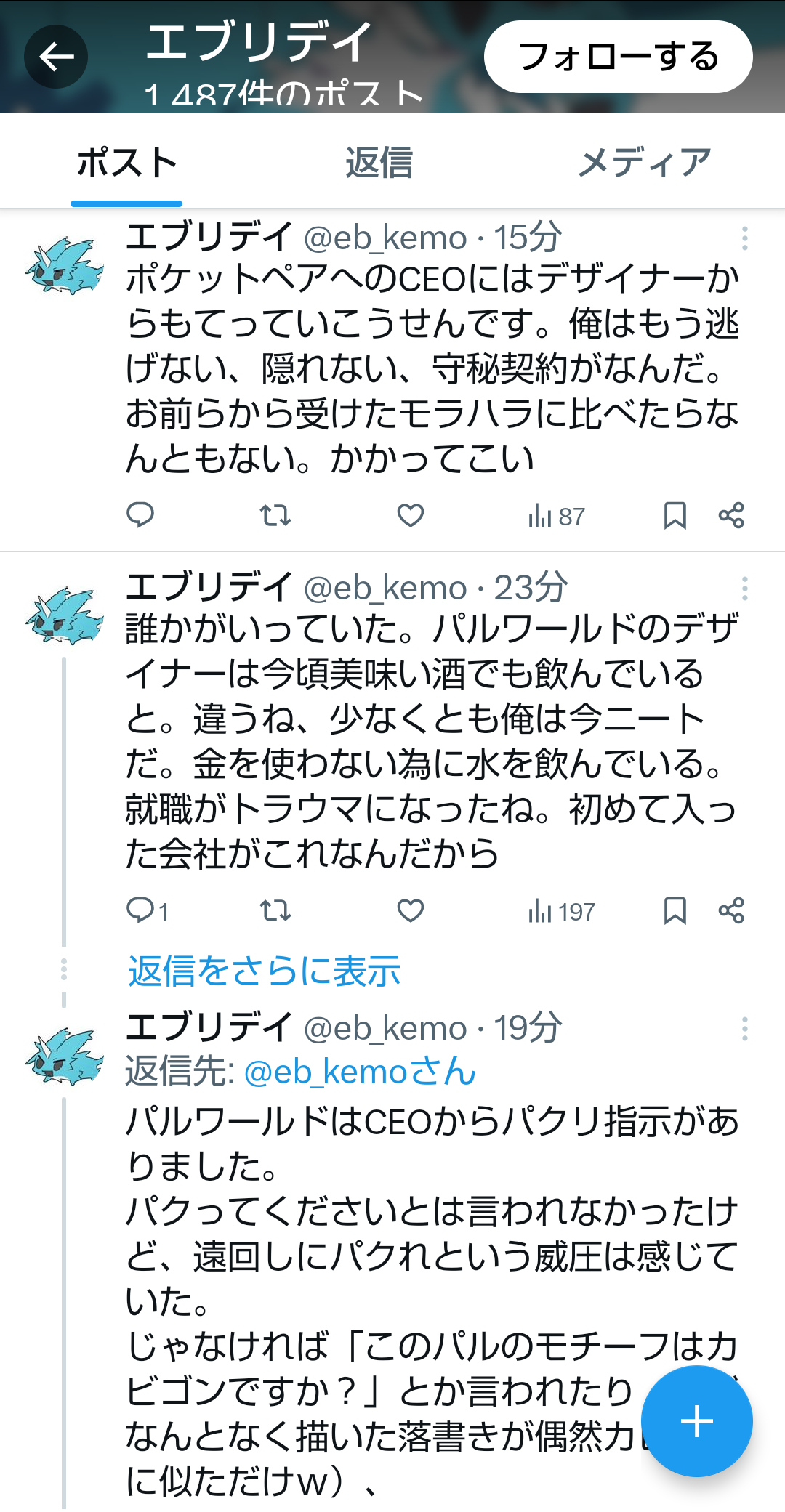The image size is (785, 1512).
Task: View analytics showing 197 views
Action: 561,911
